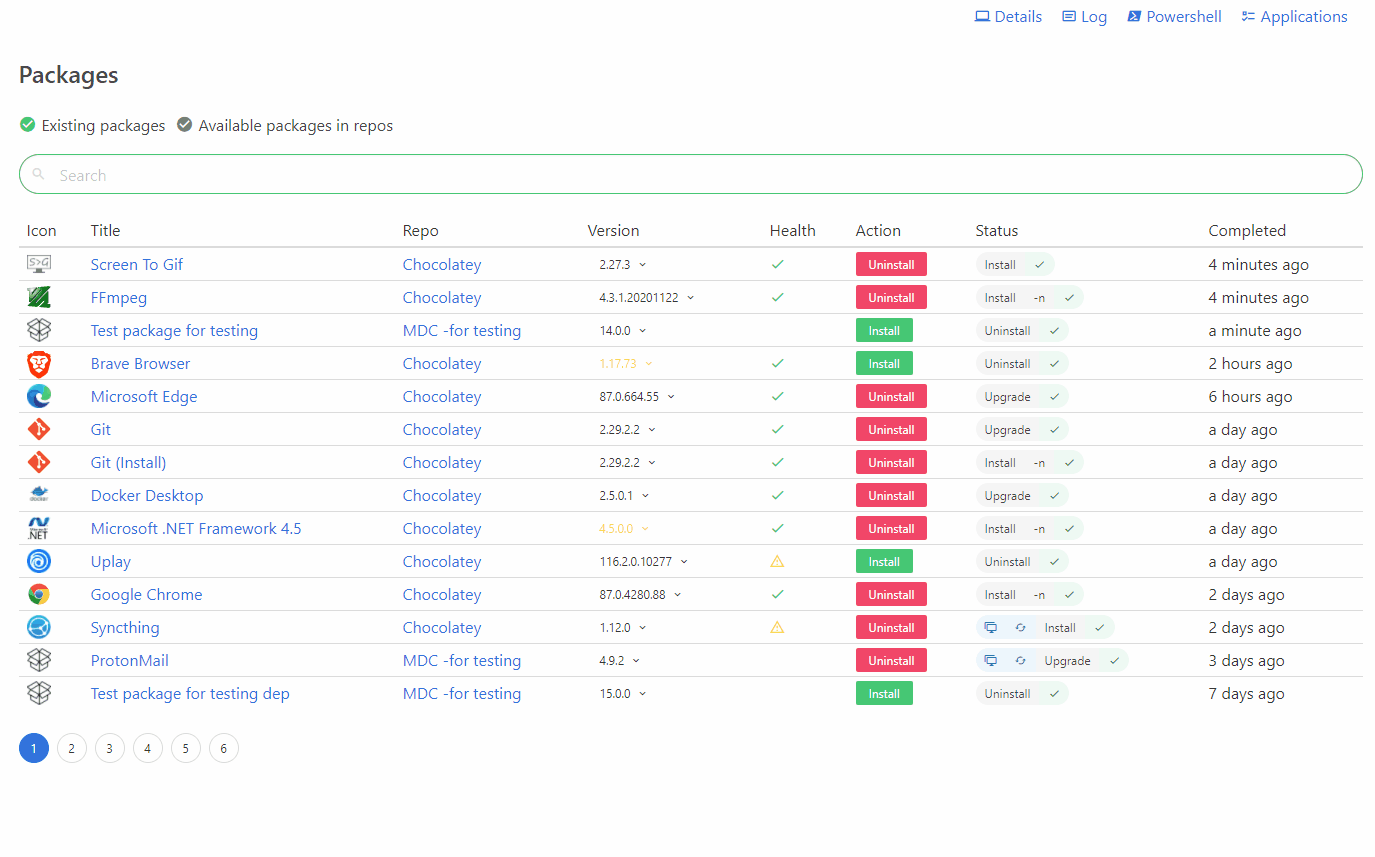Click the Docker Desktop health checkmark
The height and width of the screenshot is (857, 1375).
[777, 495]
